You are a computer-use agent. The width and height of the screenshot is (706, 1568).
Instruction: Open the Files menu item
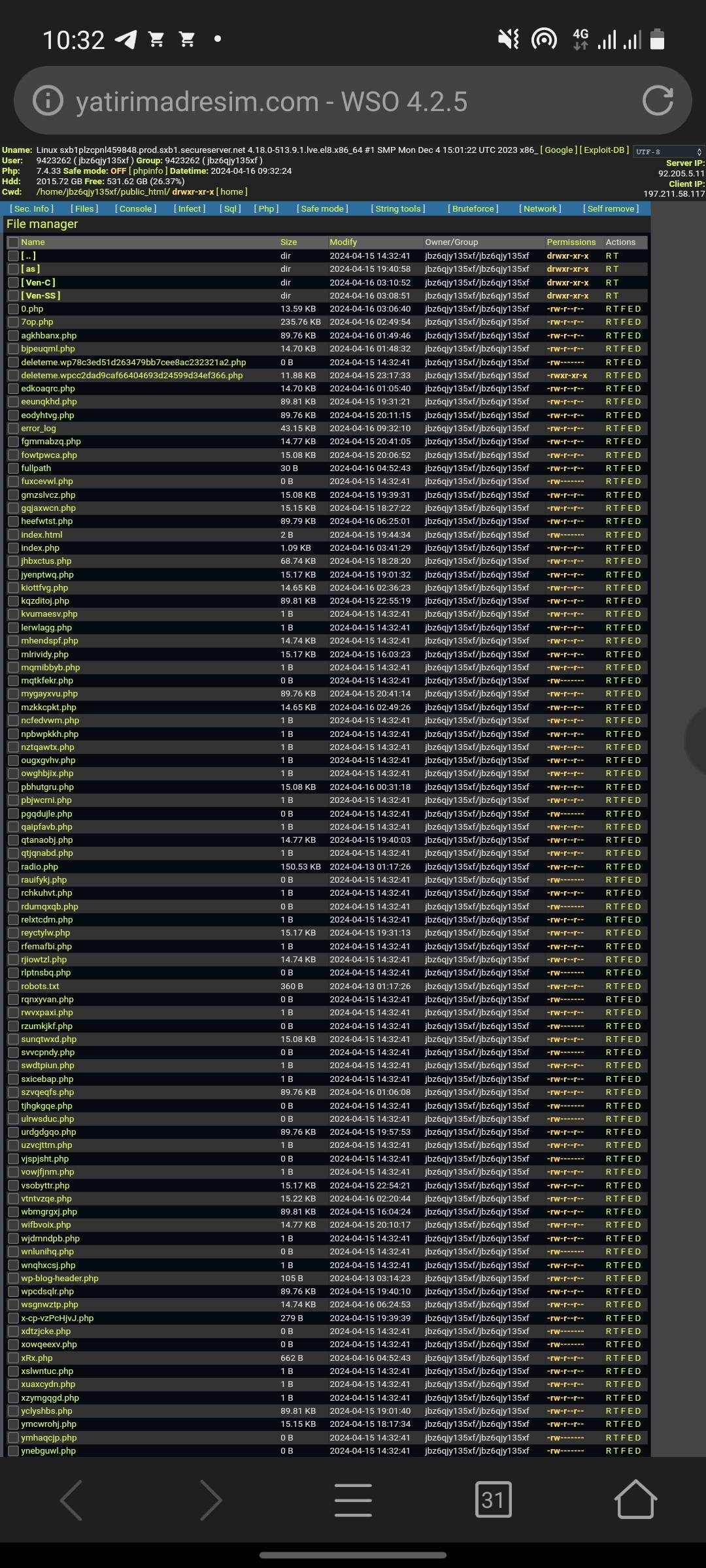(84, 208)
